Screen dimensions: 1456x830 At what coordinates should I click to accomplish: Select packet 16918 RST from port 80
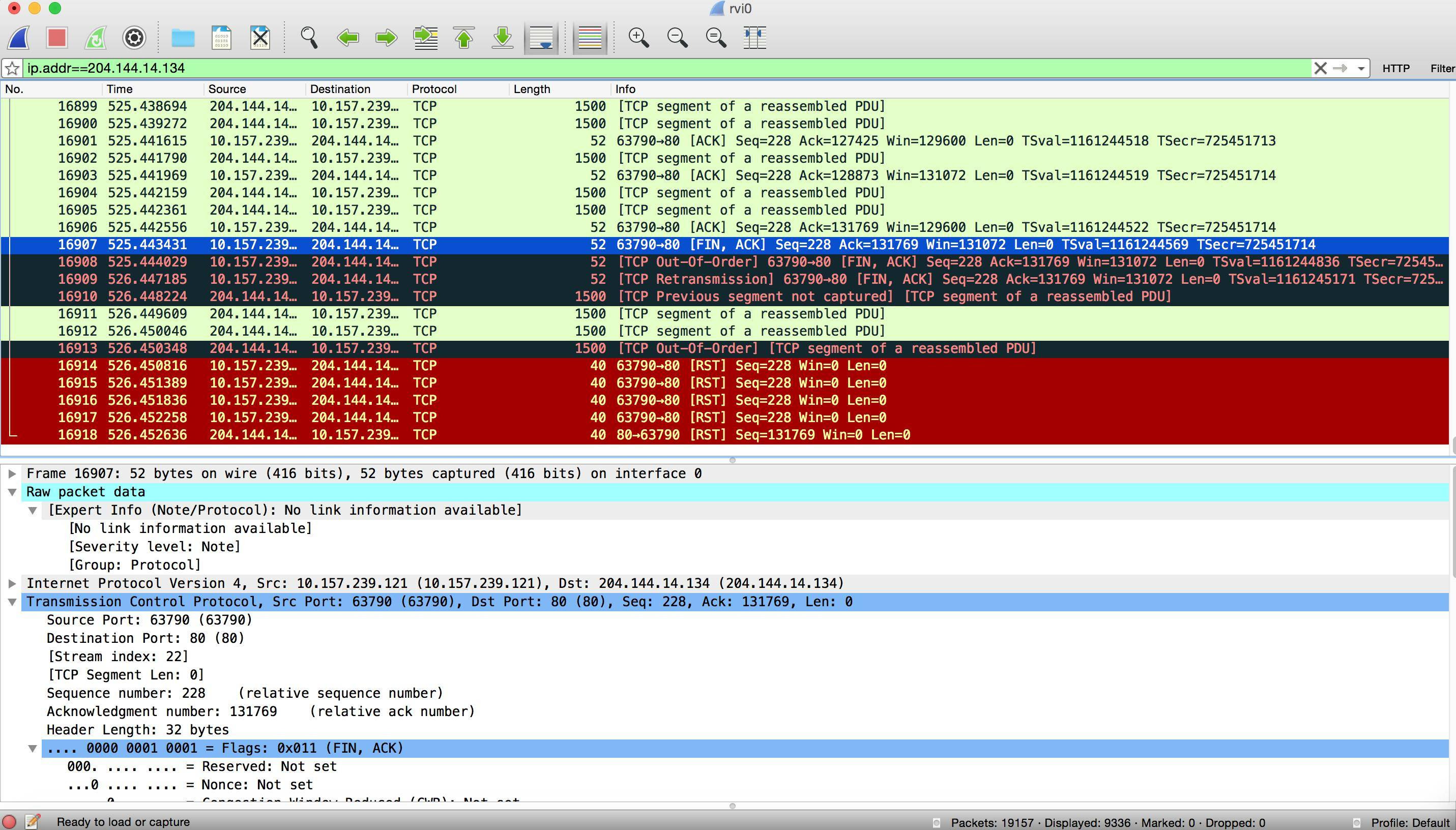click(x=724, y=435)
